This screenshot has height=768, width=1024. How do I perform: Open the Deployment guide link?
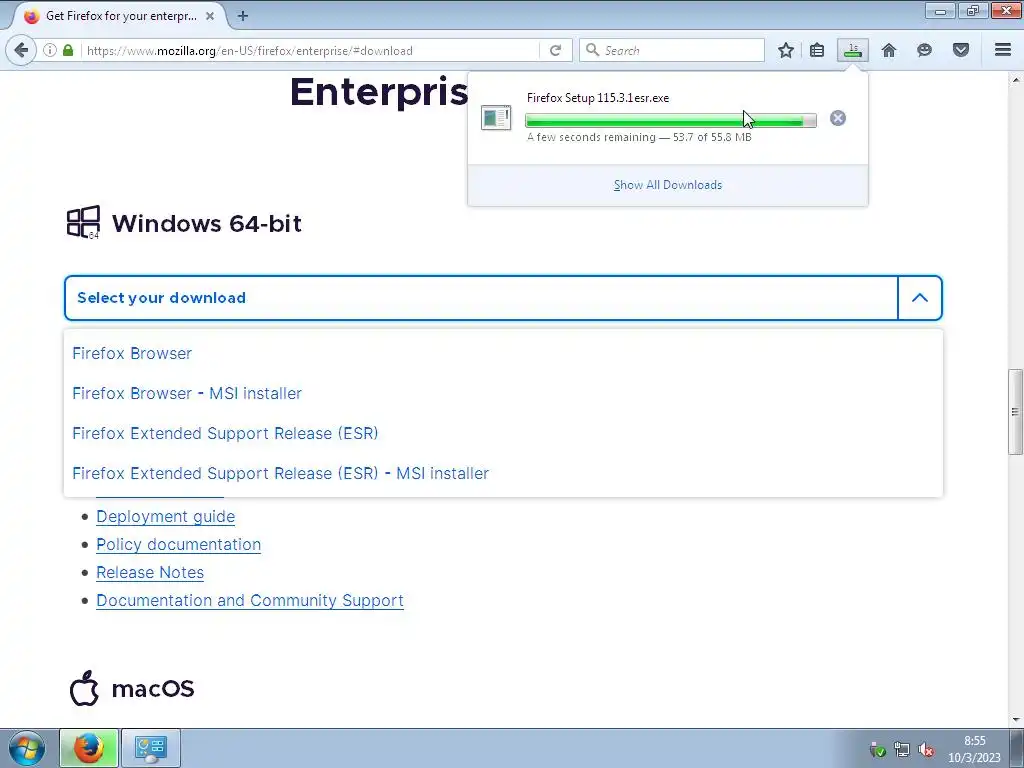165,517
